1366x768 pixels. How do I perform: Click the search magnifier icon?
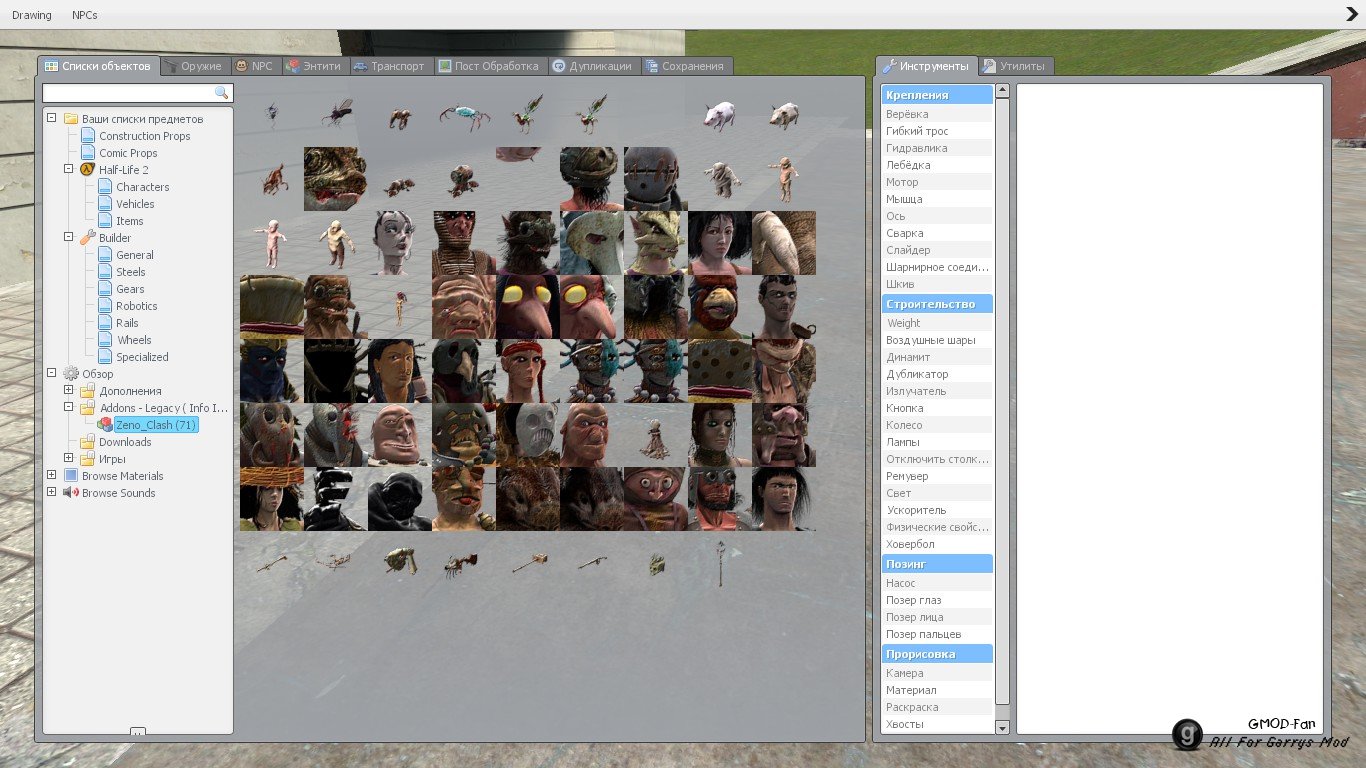[222, 93]
